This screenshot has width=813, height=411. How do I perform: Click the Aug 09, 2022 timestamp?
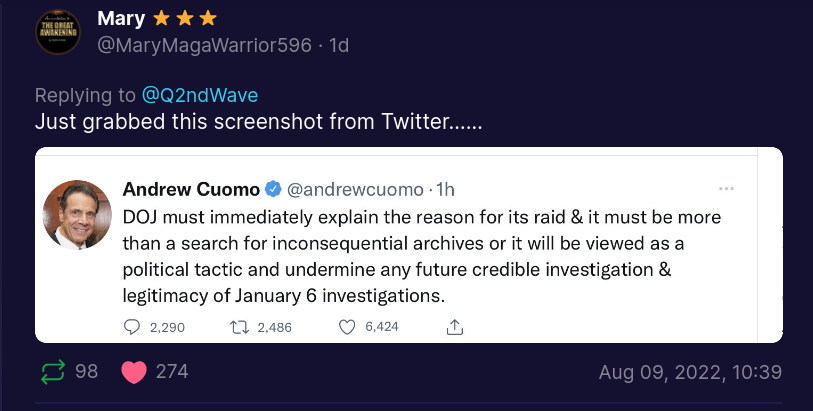pos(690,372)
